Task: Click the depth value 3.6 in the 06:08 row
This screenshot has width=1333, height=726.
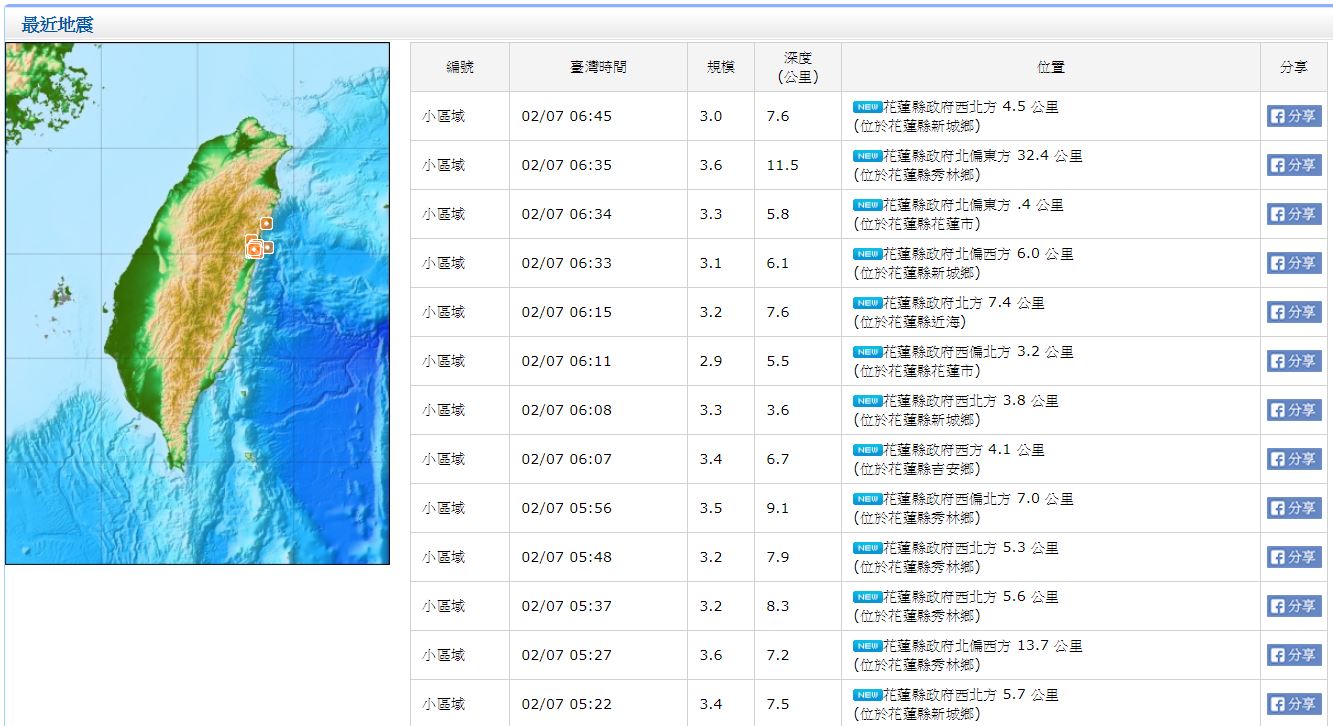Action: coord(778,410)
